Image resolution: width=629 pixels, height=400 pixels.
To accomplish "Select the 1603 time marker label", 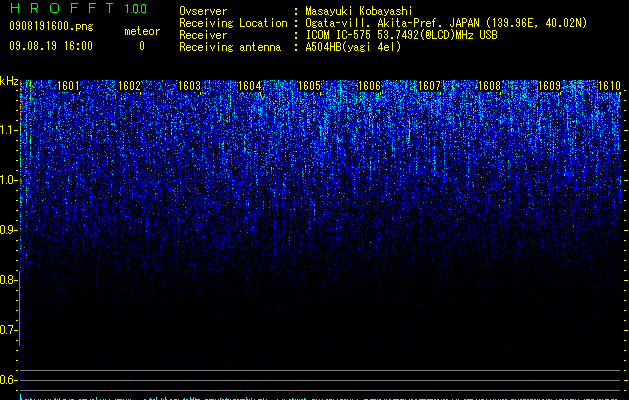I will pyautogui.click(x=189, y=86).
